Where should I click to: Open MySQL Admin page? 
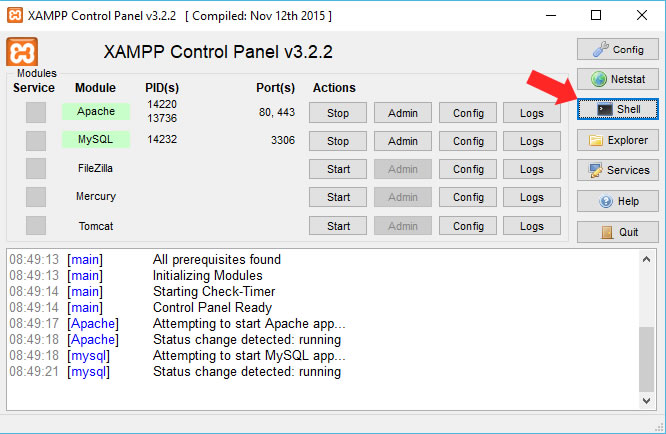tap(403, 141)
